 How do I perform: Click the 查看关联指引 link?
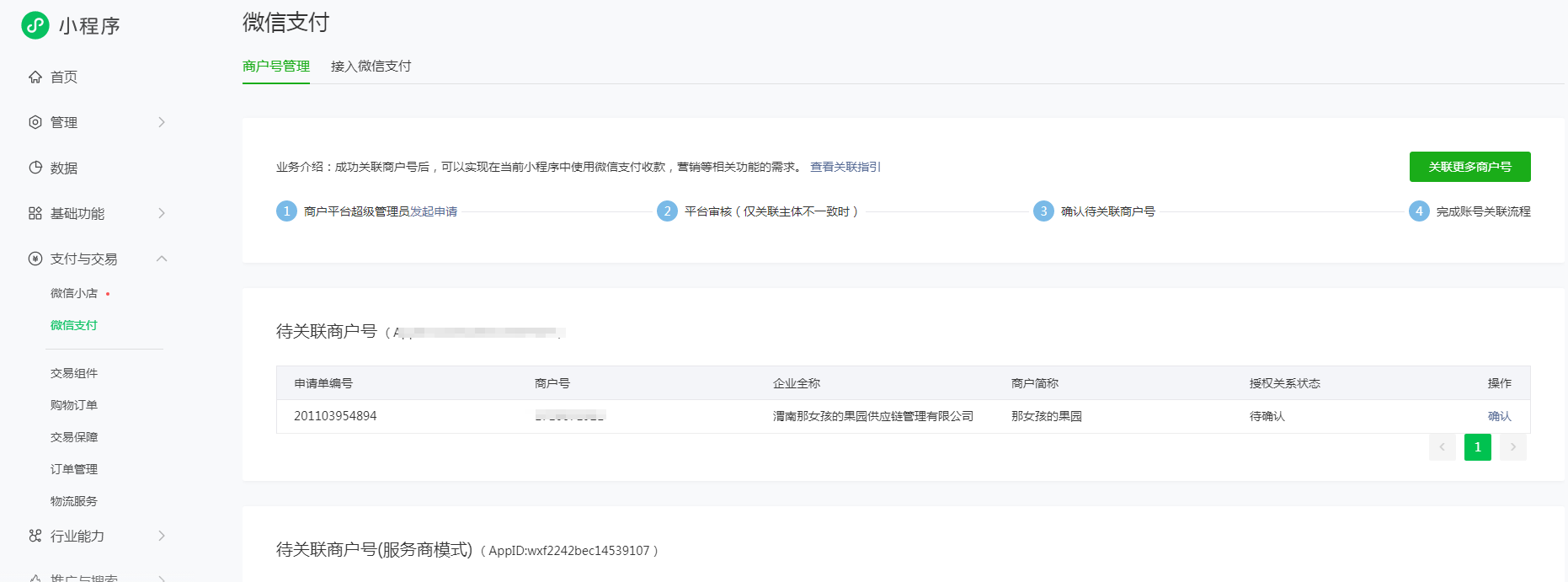(845, 167)
